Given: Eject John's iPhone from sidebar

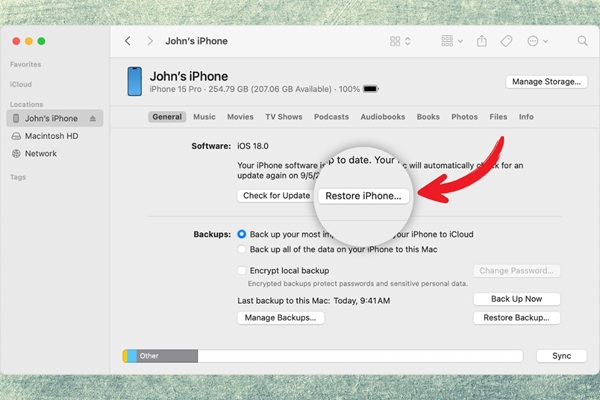Looking at the screenshot, I should click(x=93, y=119).
